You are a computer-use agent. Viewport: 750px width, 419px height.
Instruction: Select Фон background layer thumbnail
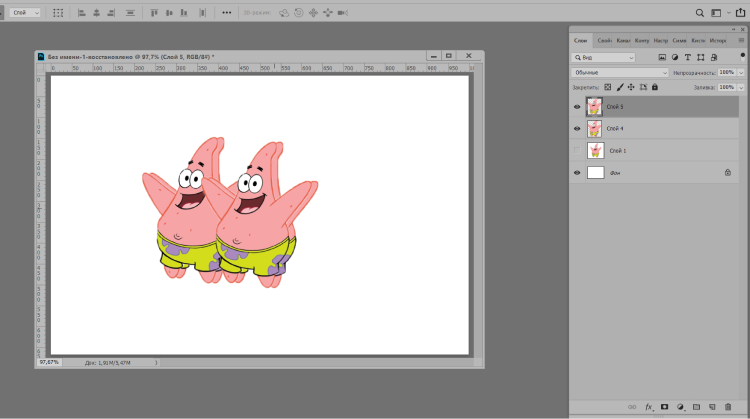tap(596, 173)
